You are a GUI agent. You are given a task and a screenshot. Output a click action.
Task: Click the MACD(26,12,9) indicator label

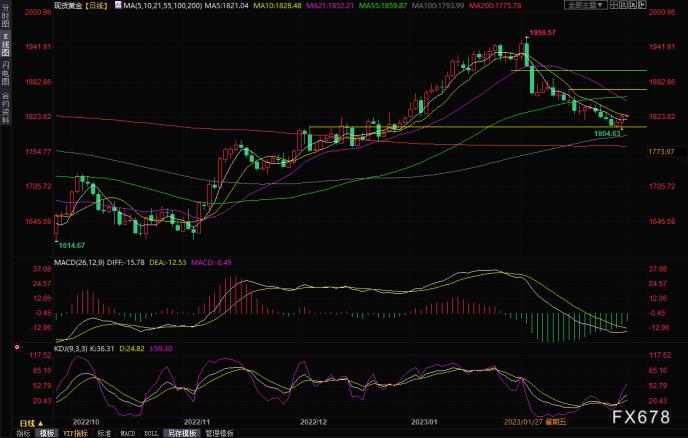point(79,262)
